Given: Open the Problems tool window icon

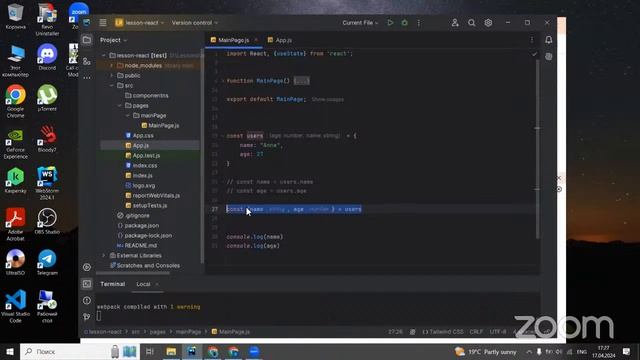Looking at the screenshot, I should [87, 300].
